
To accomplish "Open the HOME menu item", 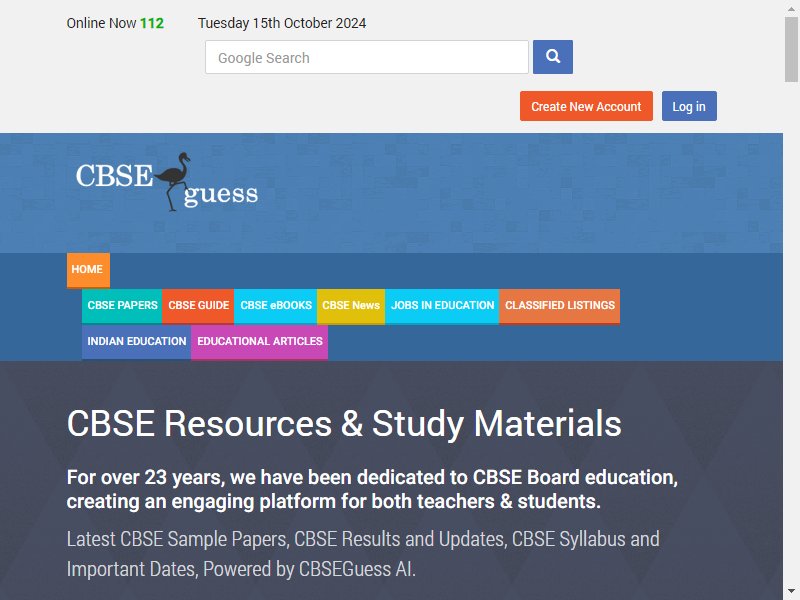I will click(x=88, y=270).
